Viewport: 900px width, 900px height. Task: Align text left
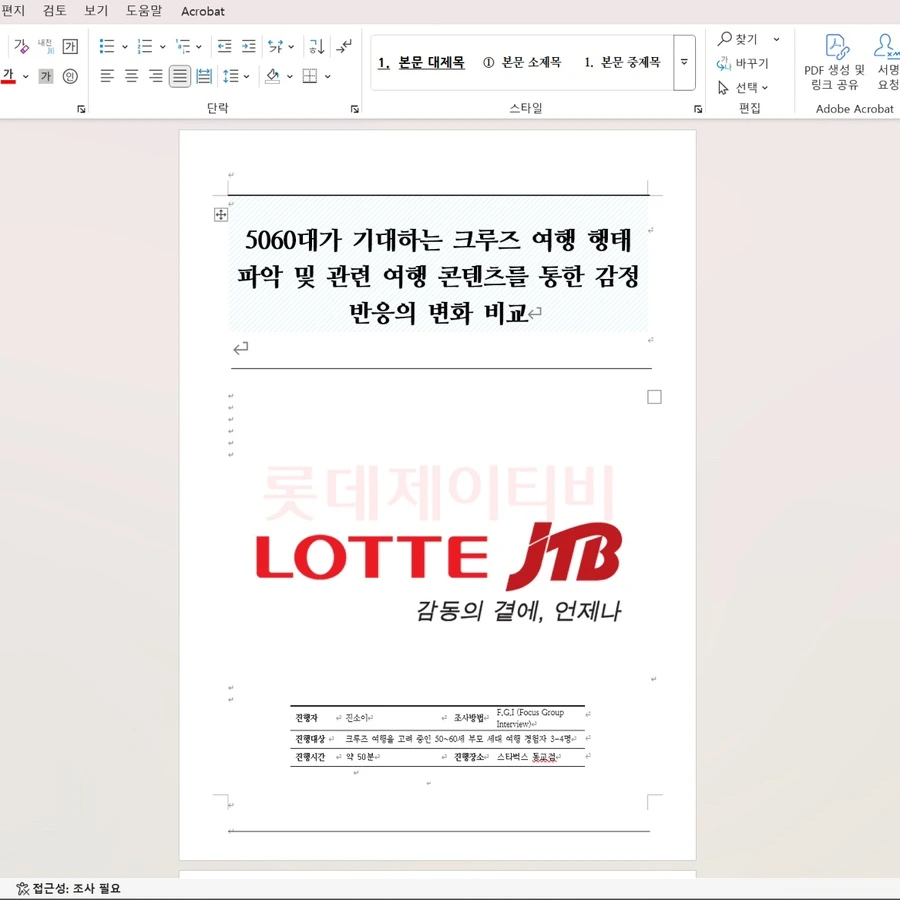(107, 76)
